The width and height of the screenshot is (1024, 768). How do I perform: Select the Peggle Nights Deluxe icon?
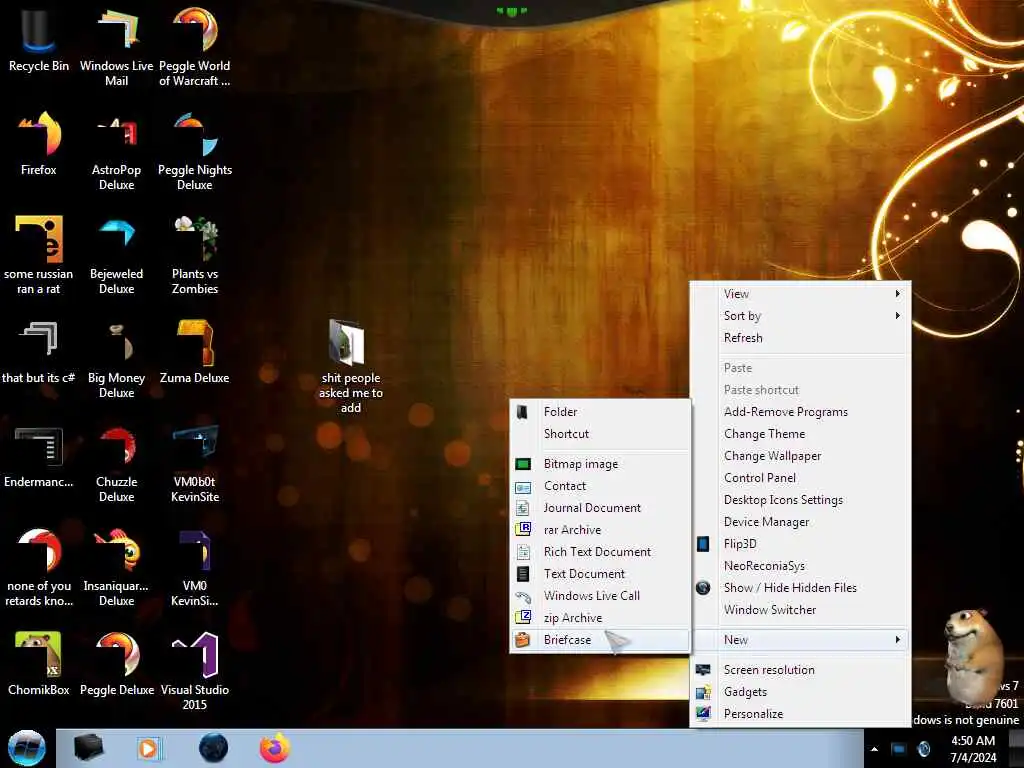pos(195,150)
